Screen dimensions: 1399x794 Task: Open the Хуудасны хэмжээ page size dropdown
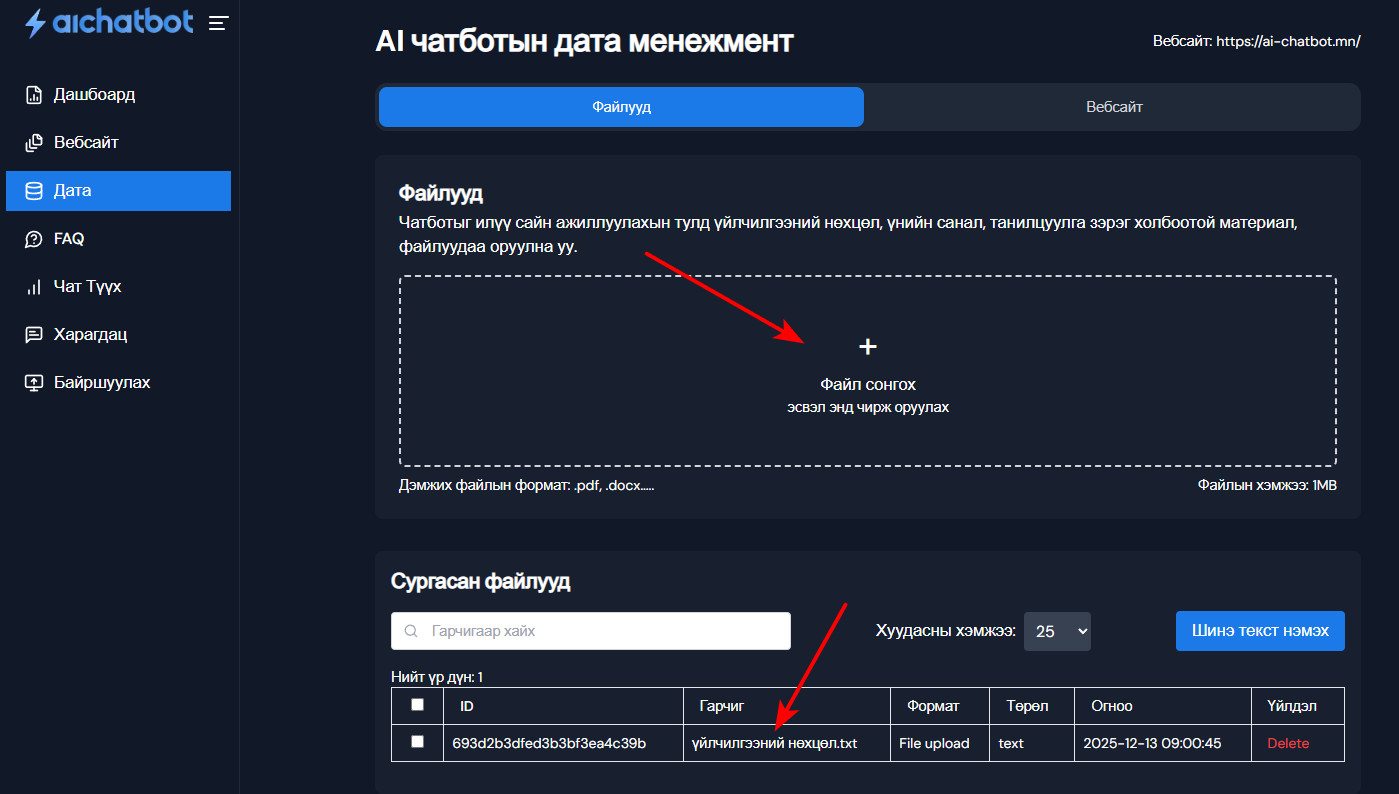[x=1057, y=631]
